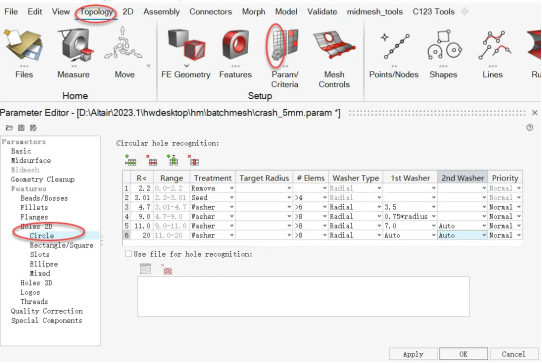This screenshot has height=363, width=542.
Task: Open the File menu
Action: point(11,12)
